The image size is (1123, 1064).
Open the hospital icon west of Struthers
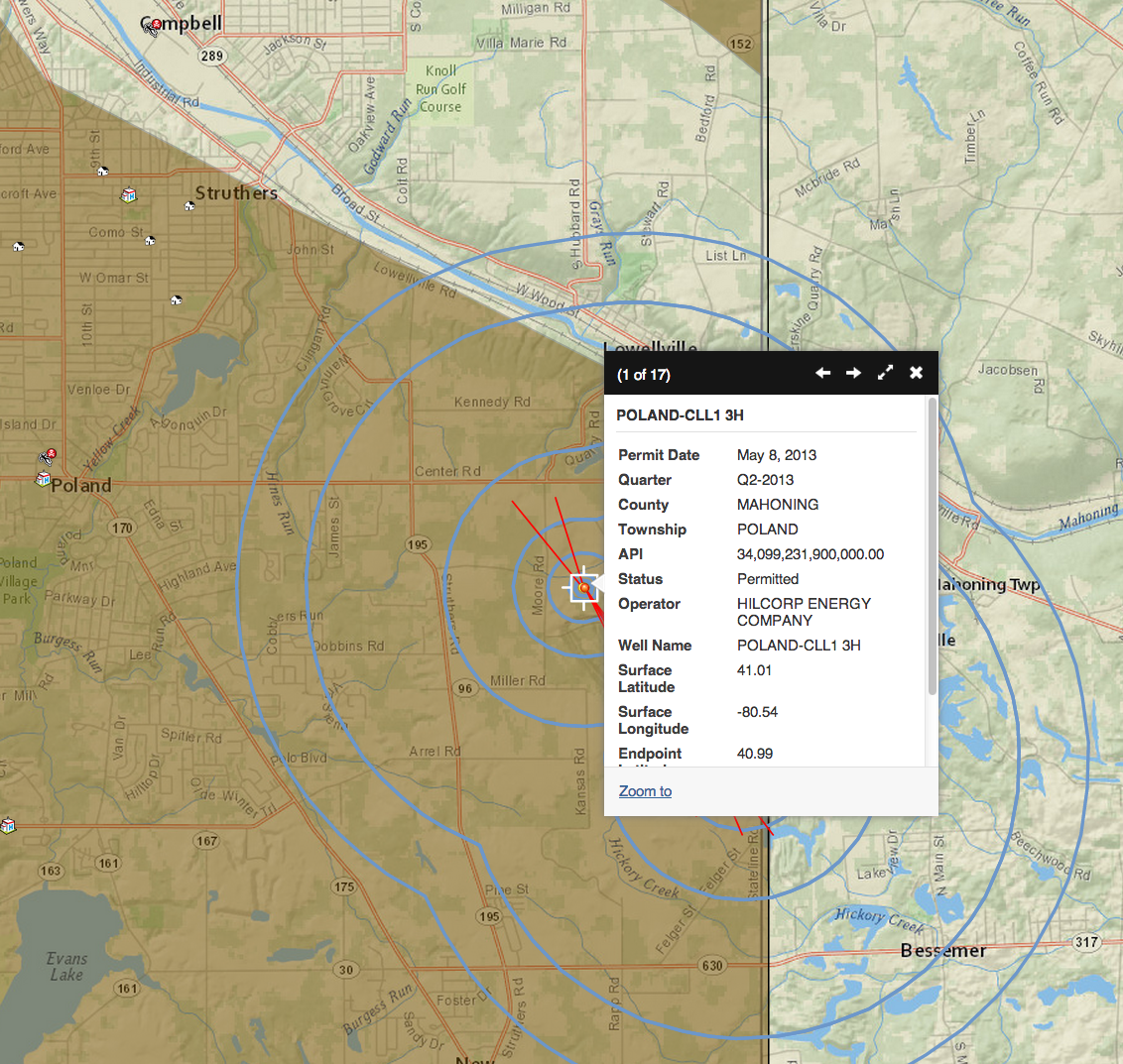coord(128,195)
